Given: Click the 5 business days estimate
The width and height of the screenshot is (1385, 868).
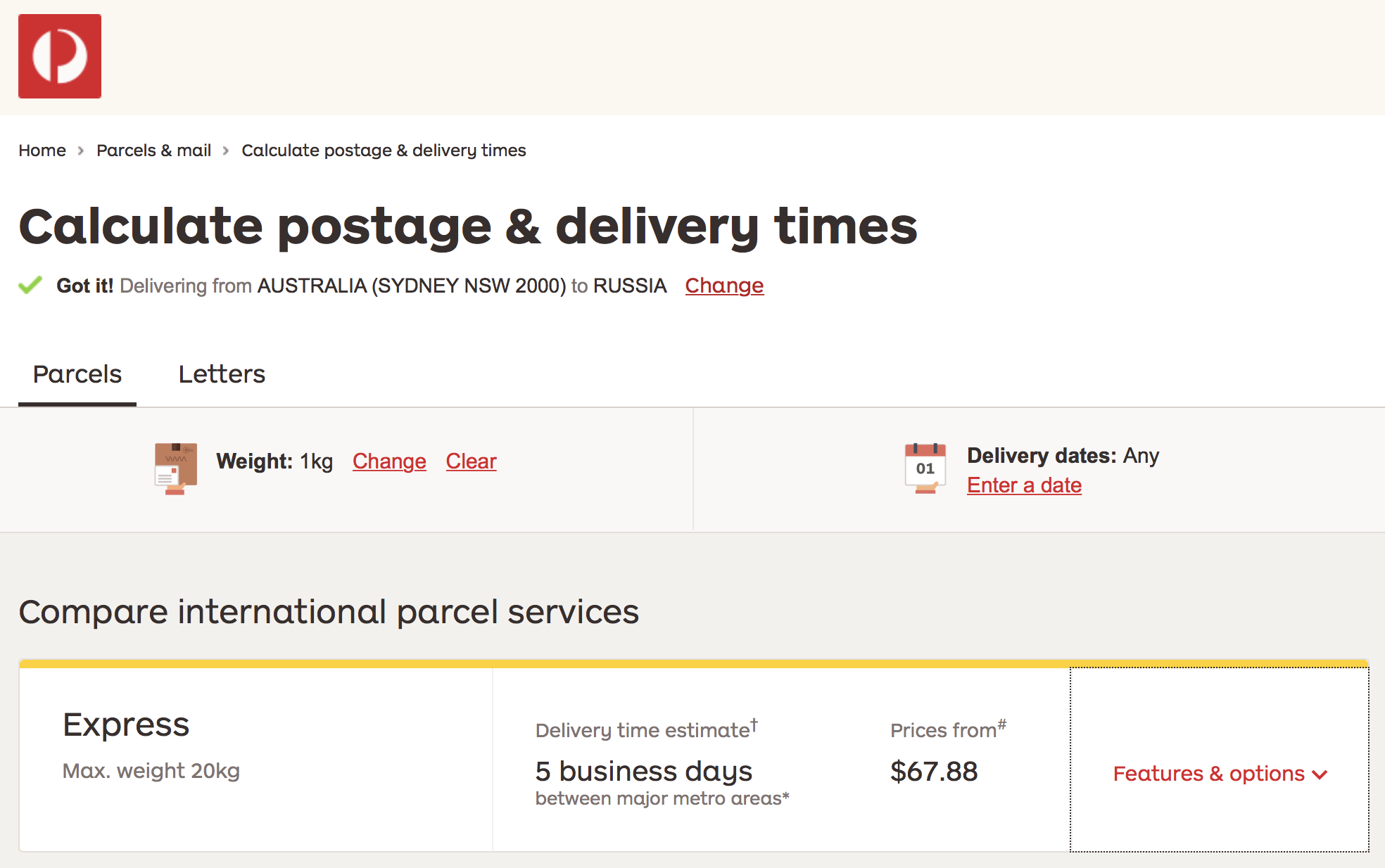Looking at the screenshot, I should (644, 772).
